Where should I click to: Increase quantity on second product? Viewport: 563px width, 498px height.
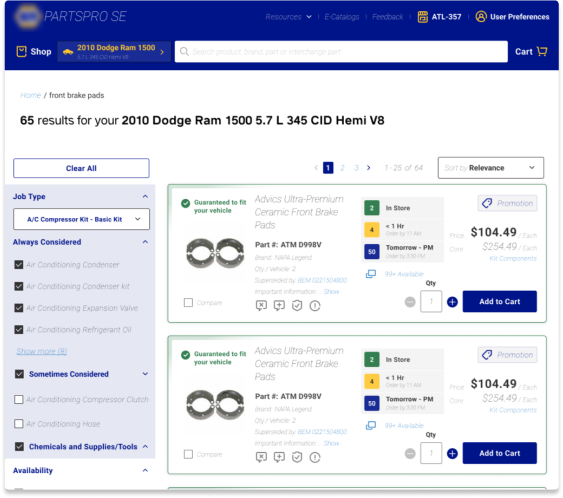452,453
